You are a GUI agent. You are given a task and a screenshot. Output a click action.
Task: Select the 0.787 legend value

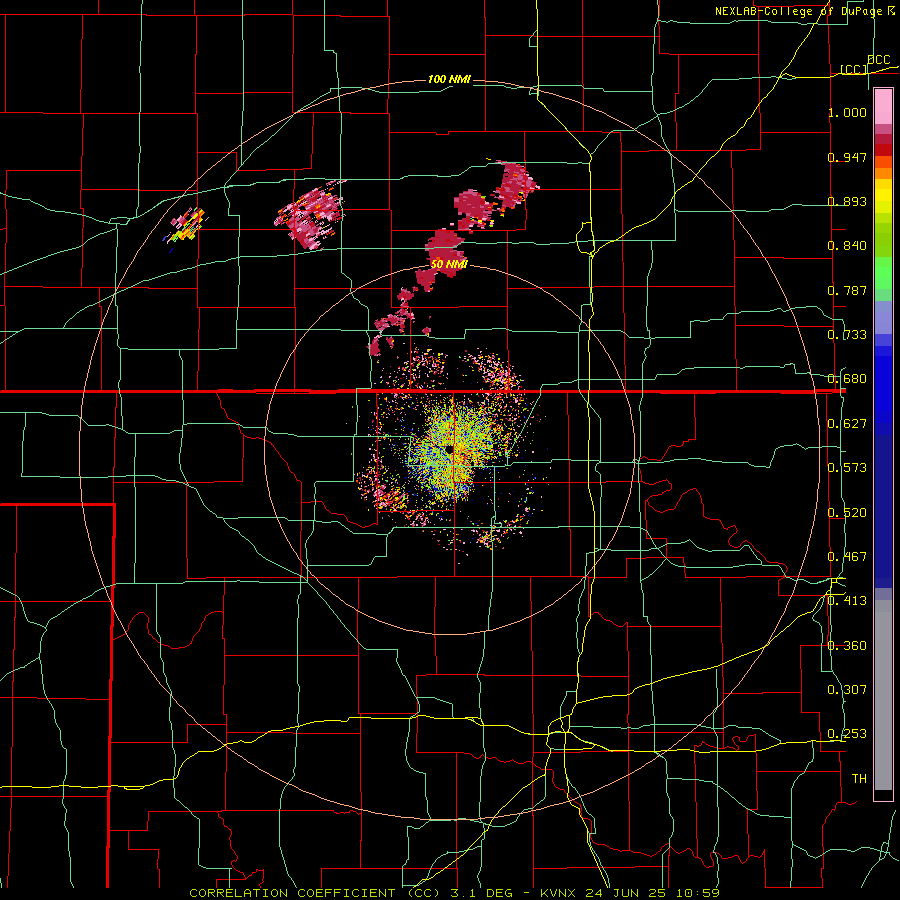click(847, 290)
